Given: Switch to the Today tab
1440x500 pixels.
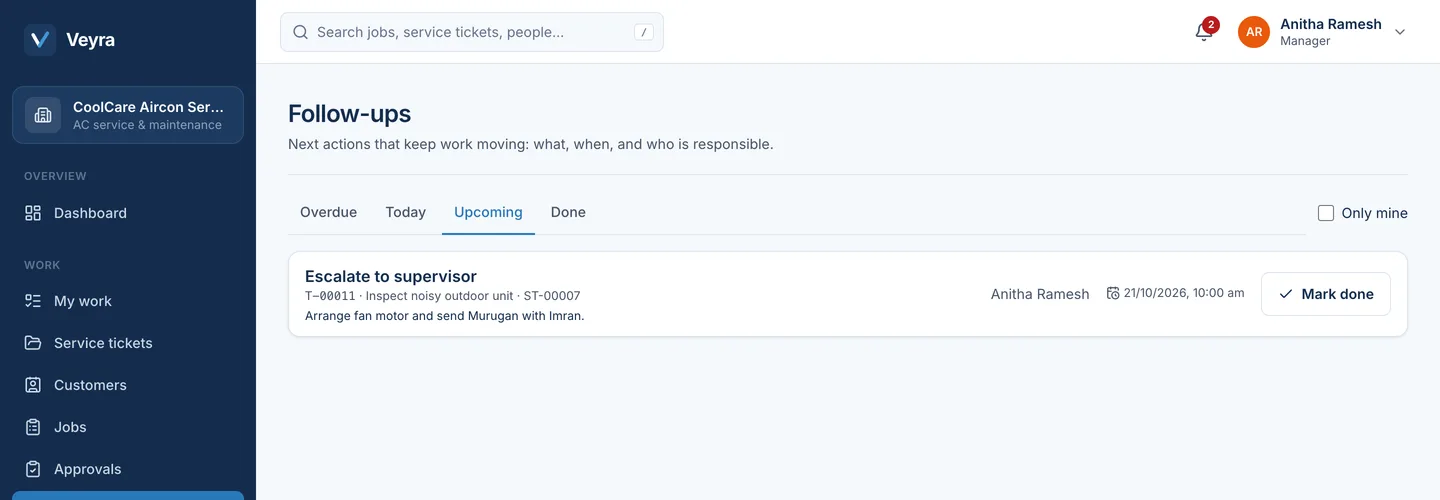Looking at the screenshot, I should coord(406,212).
